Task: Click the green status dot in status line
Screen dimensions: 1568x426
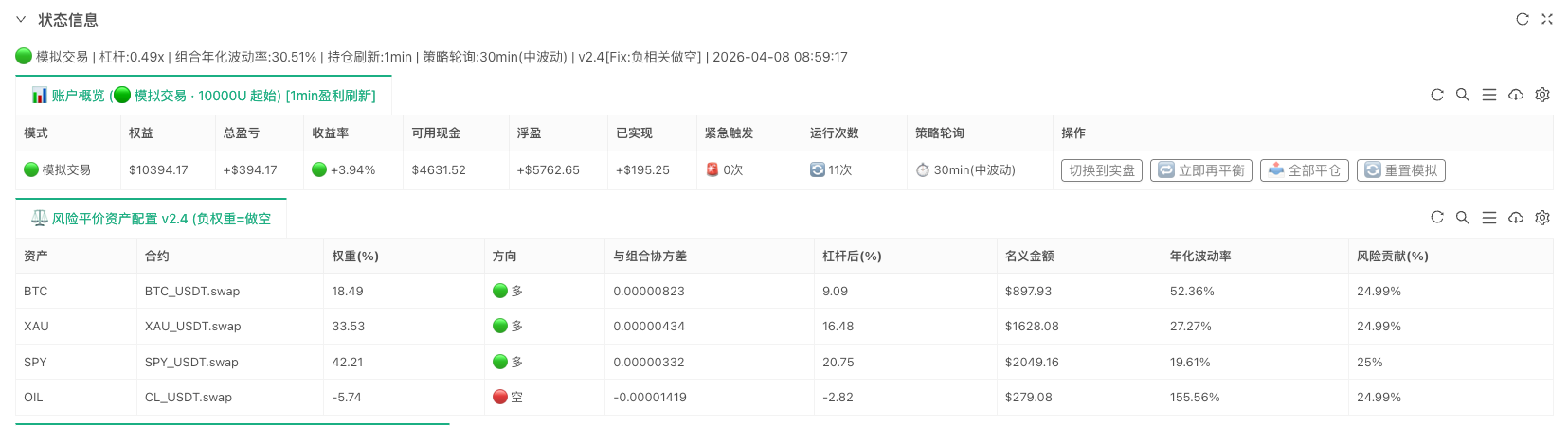Action: tap(24, 56)
